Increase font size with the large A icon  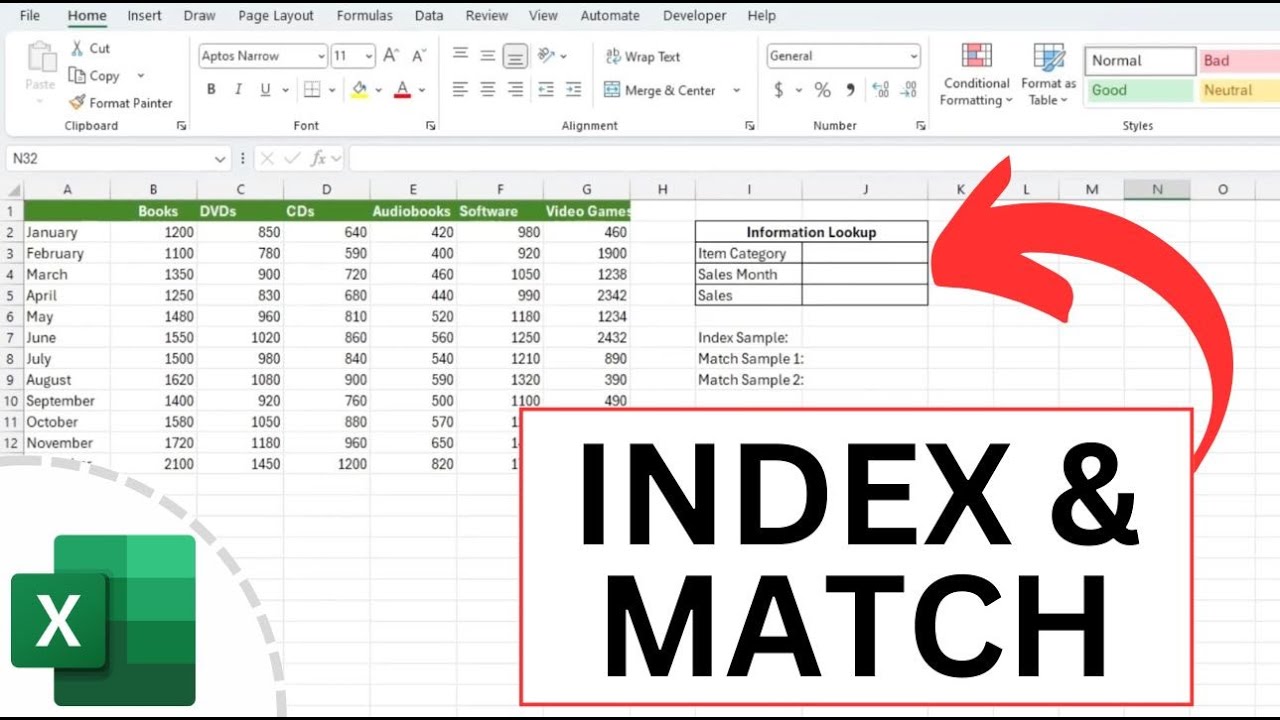click(x=393, y=56)
